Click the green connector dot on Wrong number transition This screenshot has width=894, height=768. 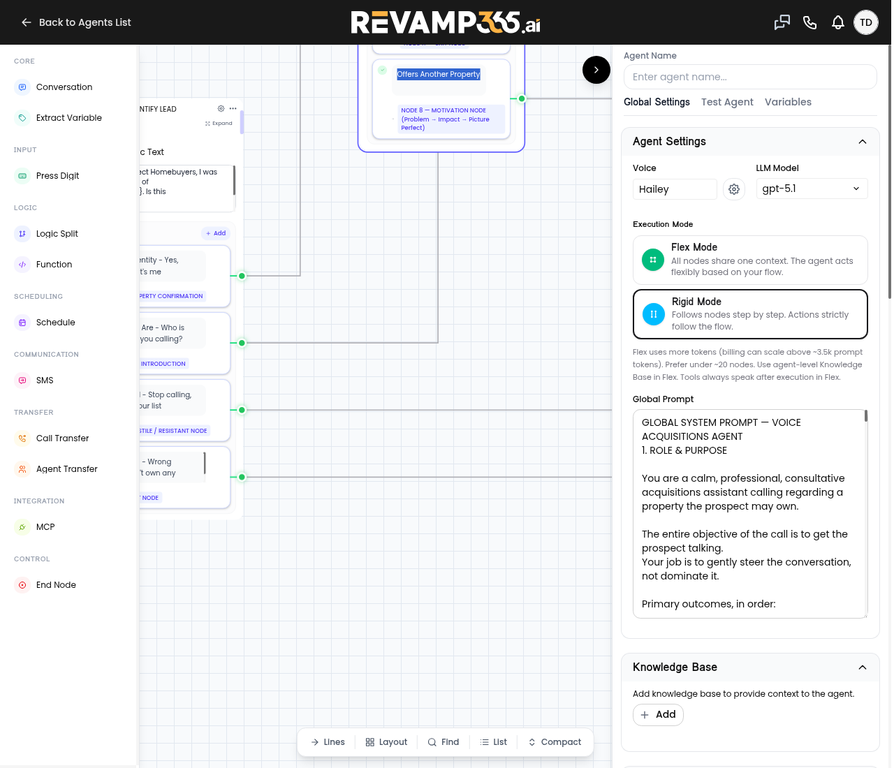coord(242,477)
